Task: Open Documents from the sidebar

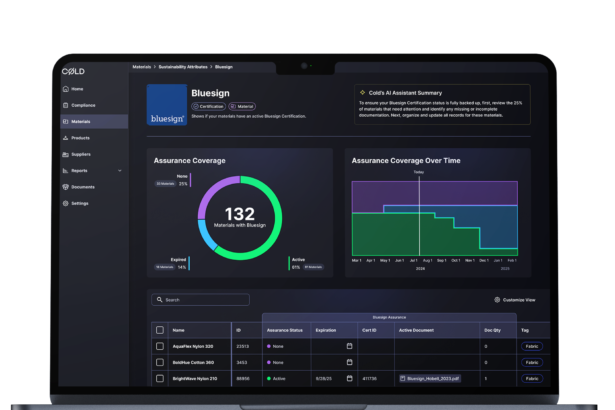Action: 66,187
